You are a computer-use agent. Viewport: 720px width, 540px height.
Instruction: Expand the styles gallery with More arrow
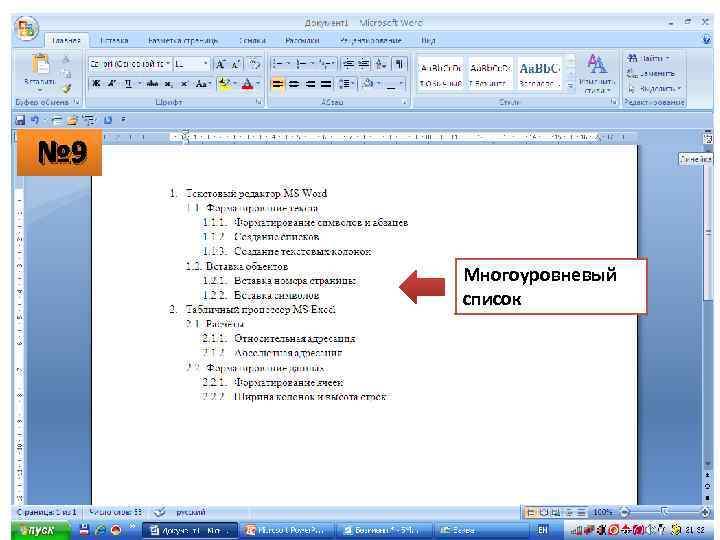coord(570,86)
